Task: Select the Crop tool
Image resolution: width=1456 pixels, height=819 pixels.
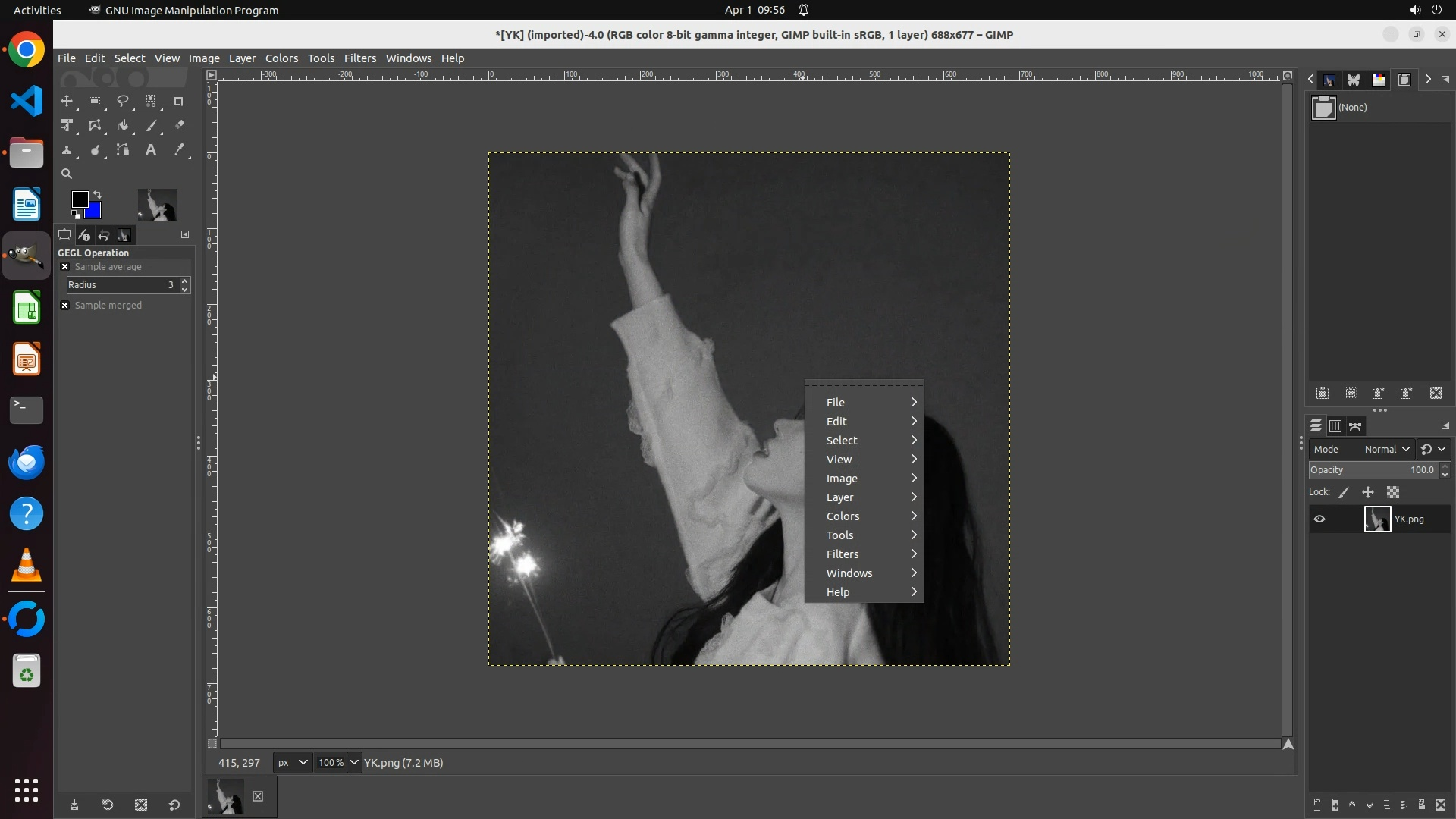Action: pos(178,101)
